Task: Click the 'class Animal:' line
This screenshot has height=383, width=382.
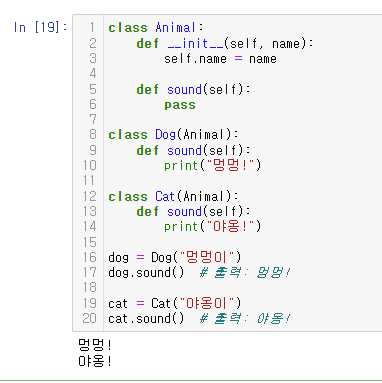Action: 156,27
